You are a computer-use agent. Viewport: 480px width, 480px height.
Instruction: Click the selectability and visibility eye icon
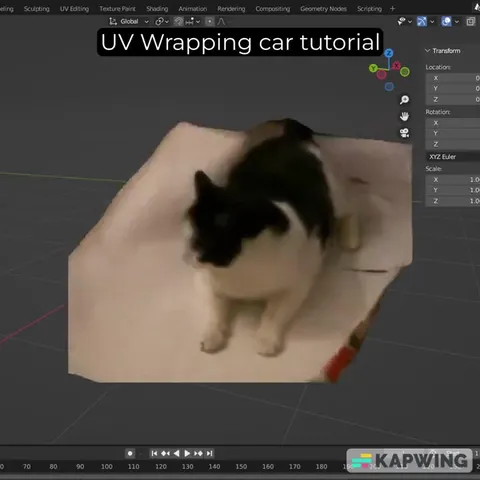(401, 22)
